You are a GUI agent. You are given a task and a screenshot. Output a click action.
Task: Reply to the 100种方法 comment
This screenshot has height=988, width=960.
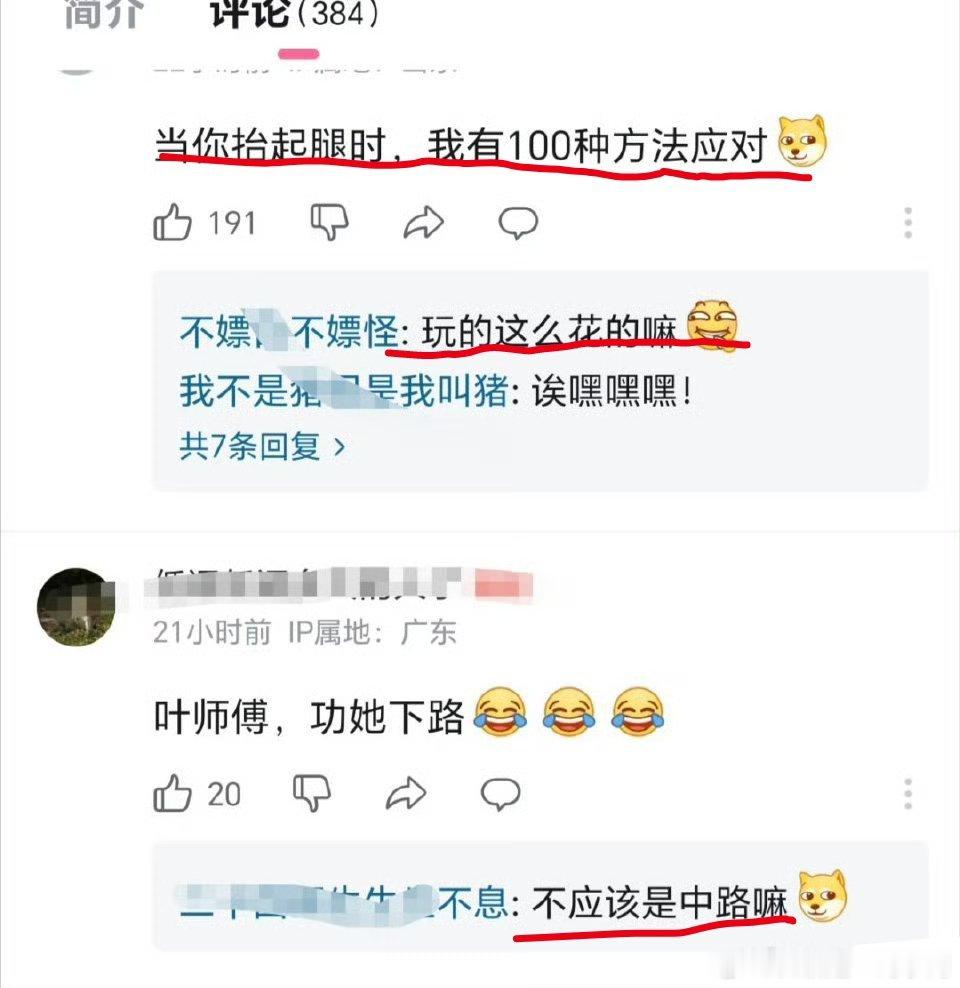(518, 223)
